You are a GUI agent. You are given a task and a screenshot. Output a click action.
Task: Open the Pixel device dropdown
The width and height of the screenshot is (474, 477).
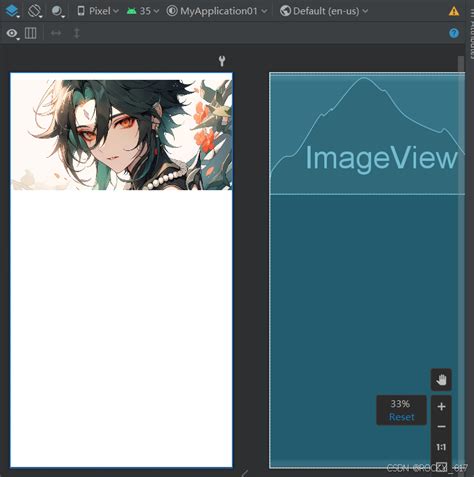pyautogui.click(x=98, y=11)
